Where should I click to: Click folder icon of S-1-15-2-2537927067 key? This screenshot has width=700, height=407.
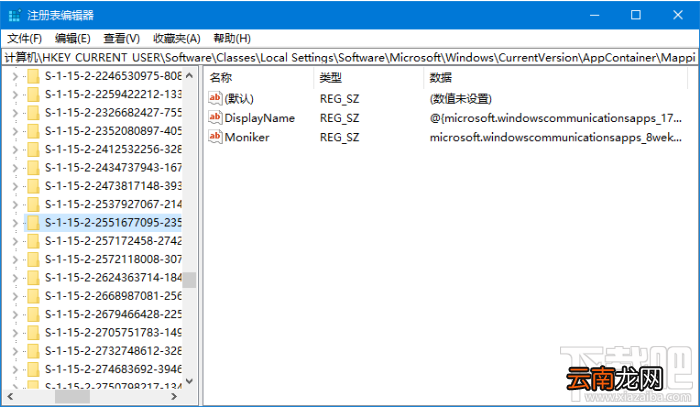pos(33,204)
